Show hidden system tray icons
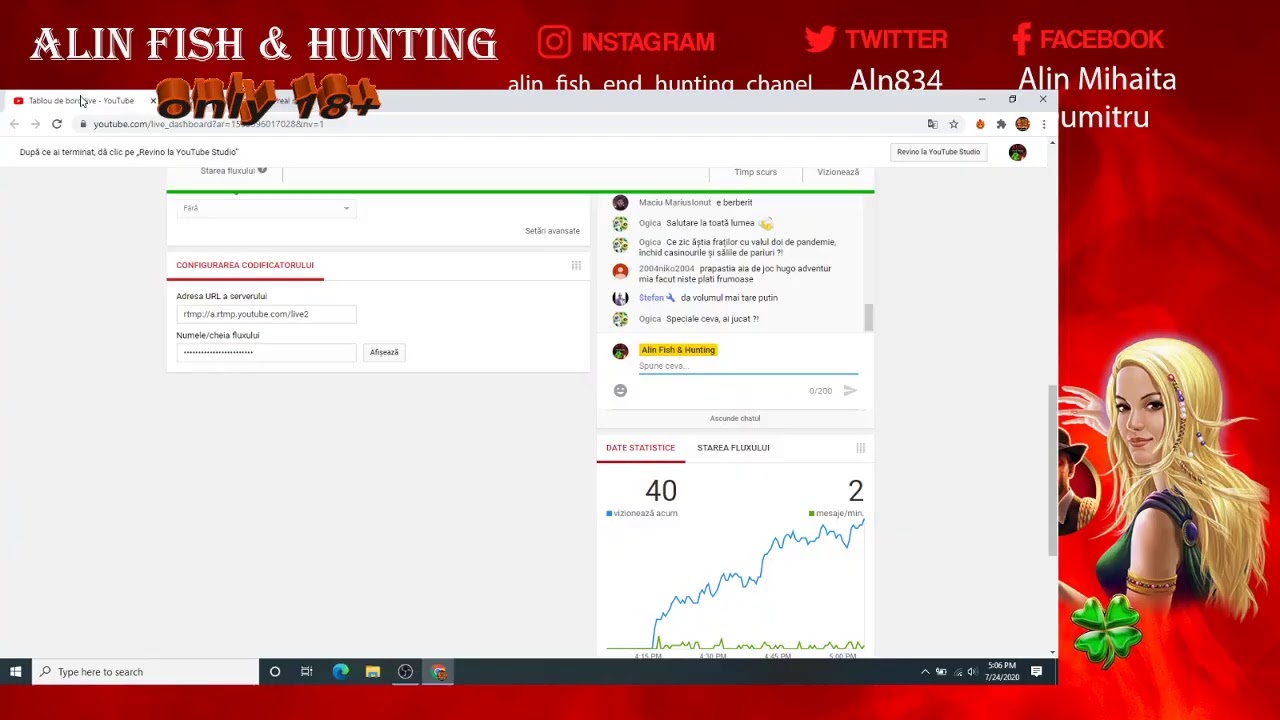 pyautogui.click(x=925, y=672)
